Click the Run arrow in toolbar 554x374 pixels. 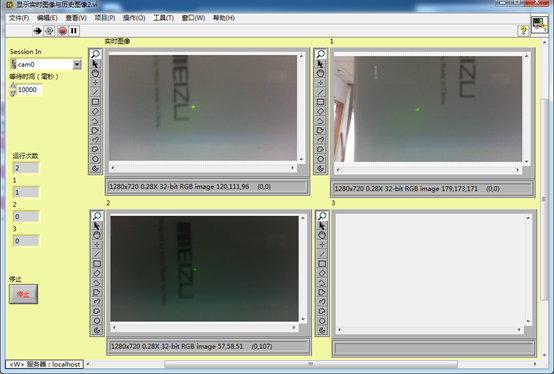tap(37, 31)
